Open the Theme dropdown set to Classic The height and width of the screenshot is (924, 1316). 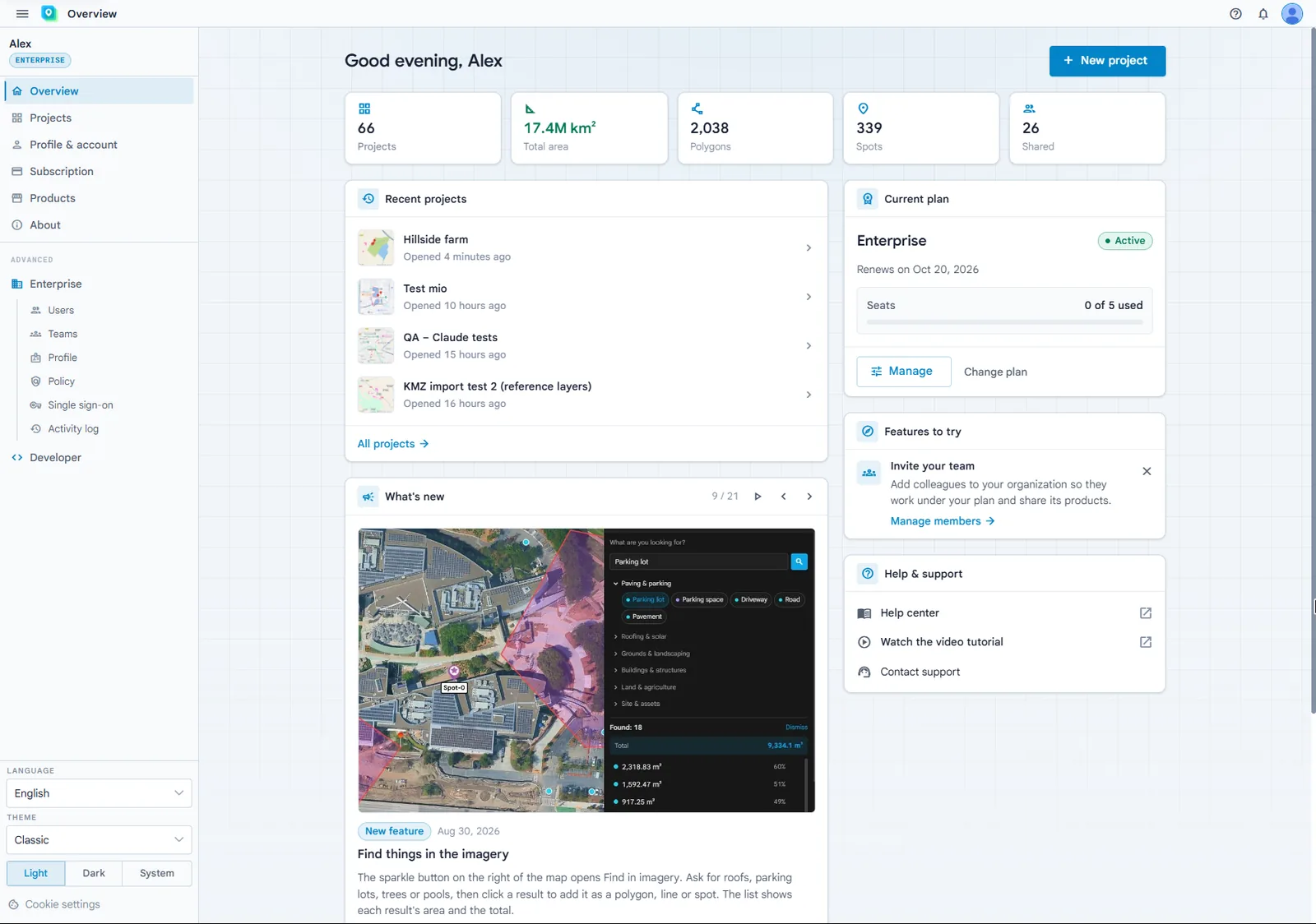[x=99, y=840]
